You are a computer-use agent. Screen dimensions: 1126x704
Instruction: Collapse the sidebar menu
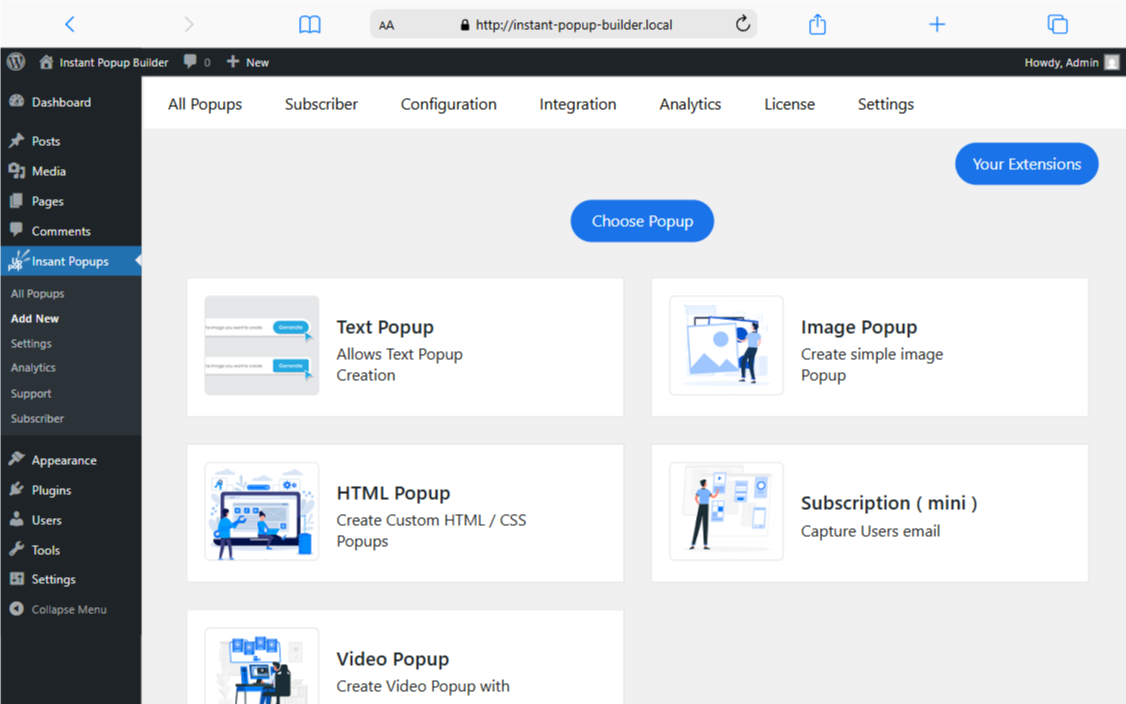click(59, 609)
